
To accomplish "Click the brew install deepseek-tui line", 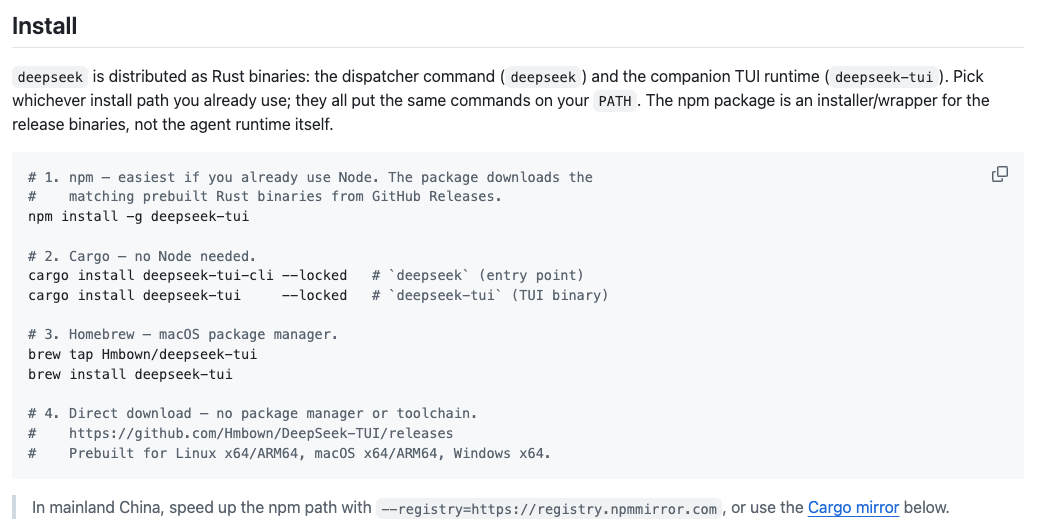I will (x=130, y=374).
